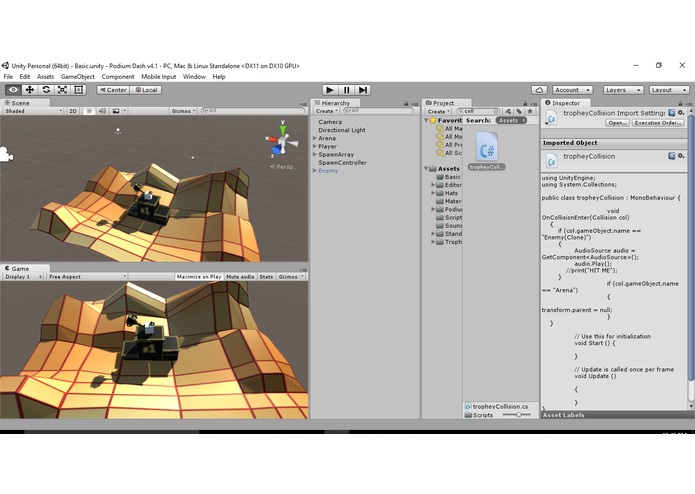Toggle scene audio speaker icon
This screenshot has width=695, height=494.
click(102, 111)
